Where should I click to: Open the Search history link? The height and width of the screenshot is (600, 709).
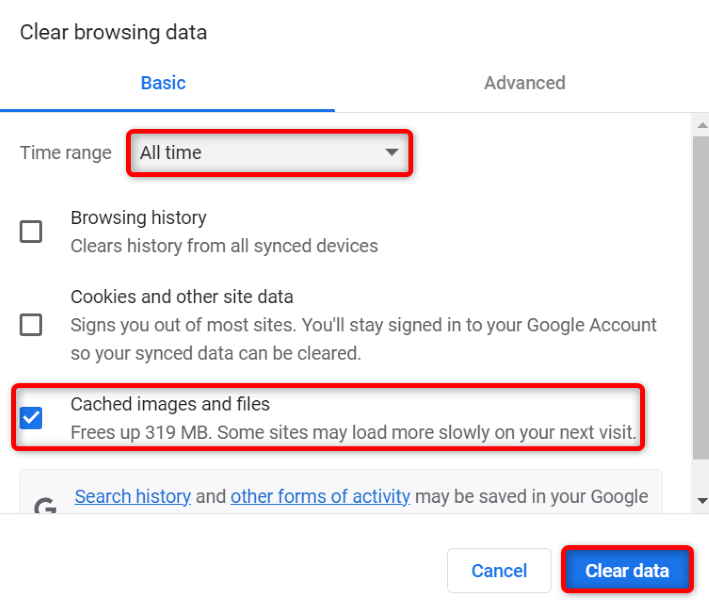click(x=132, y=496)
